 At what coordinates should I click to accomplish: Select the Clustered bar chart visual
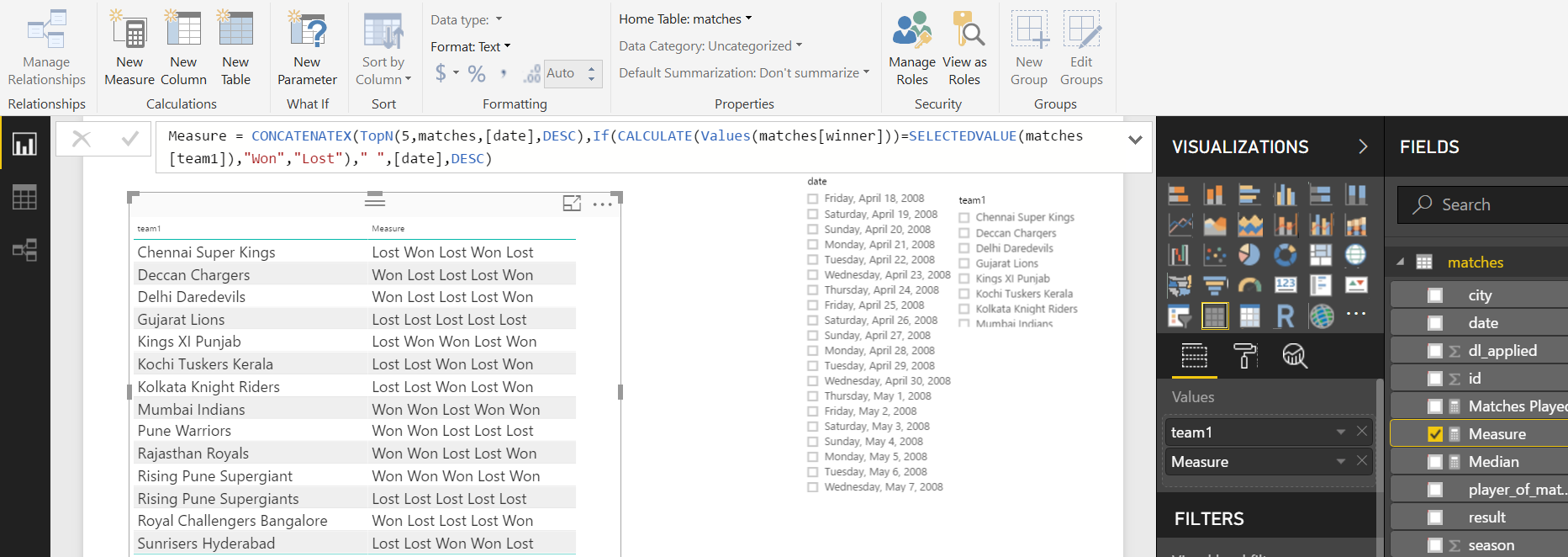click(x=1249, y=195)
